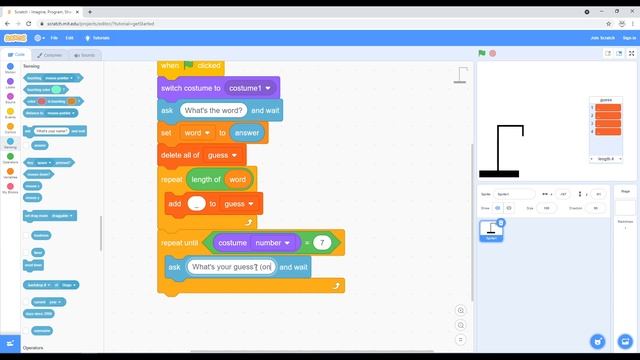Open the draggable dropdown in set drag mode block
Screen dimensions: 640x360
tap(71, 216)
